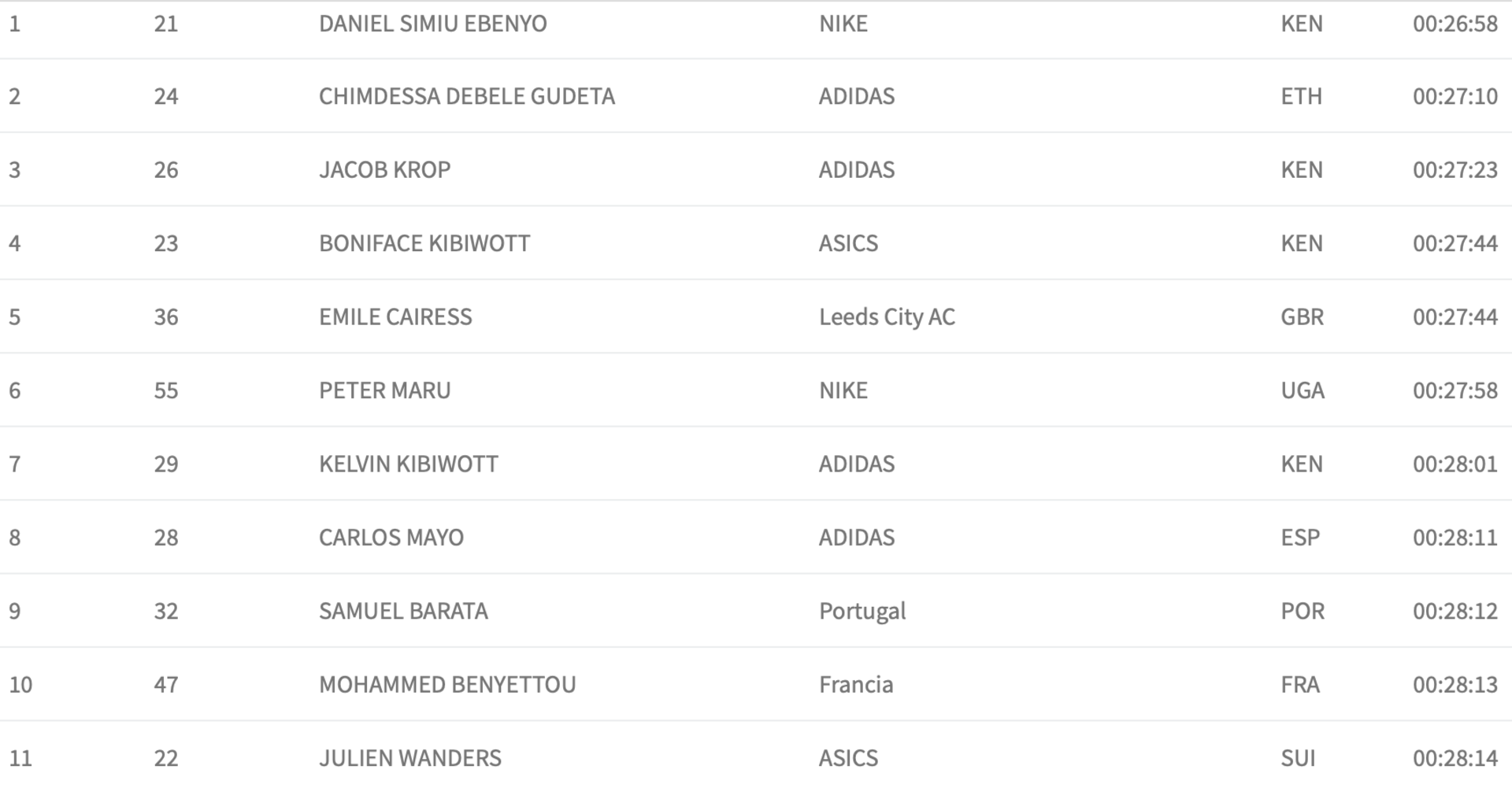Click the UGA country code
Screen dimensions: 1512x788
[x=1303, y=390]
